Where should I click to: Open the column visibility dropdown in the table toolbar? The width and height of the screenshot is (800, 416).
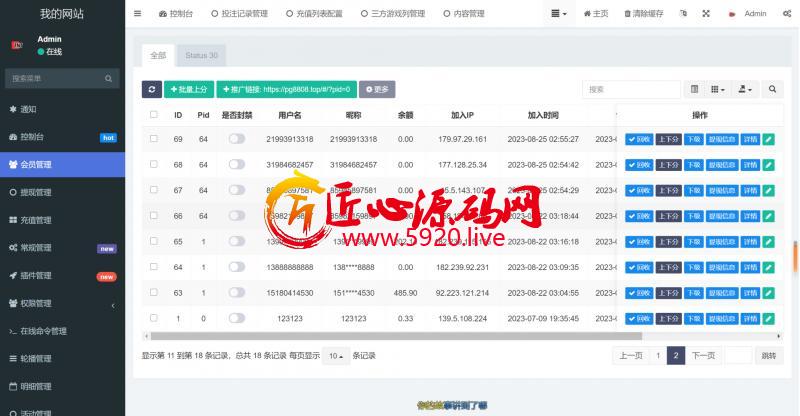pyautogui.click(x=718, y=89)
